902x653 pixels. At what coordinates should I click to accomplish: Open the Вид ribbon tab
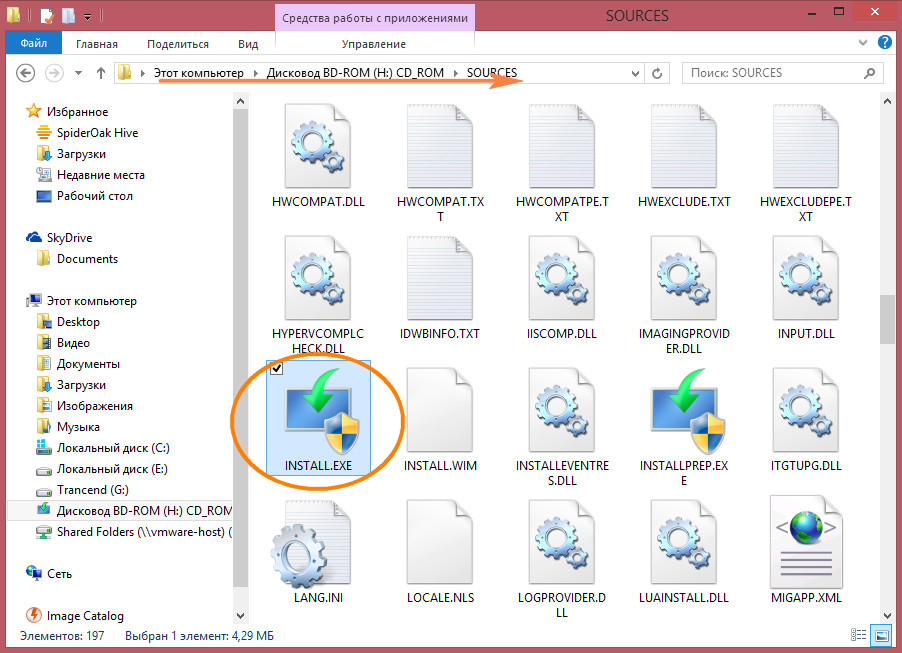pos(248,44)
